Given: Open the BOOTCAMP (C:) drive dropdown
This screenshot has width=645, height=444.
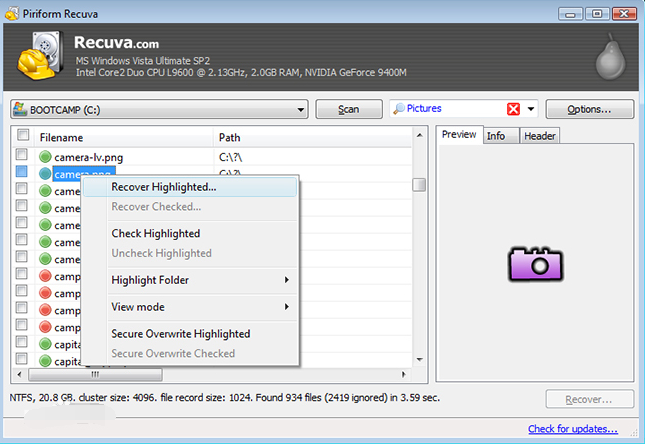Looking at the screenshot, I should (x=301, y=110).
